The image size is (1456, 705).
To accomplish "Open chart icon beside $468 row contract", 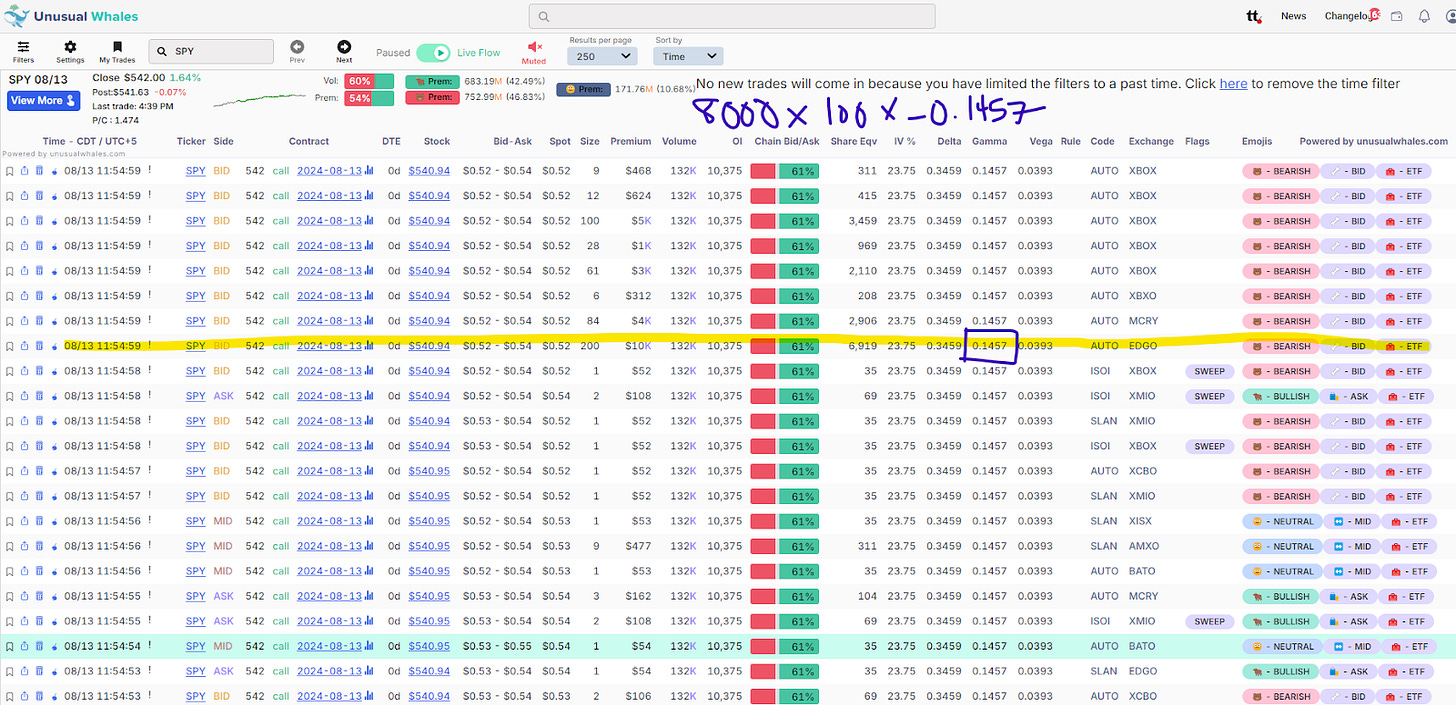I will [370, 171].
